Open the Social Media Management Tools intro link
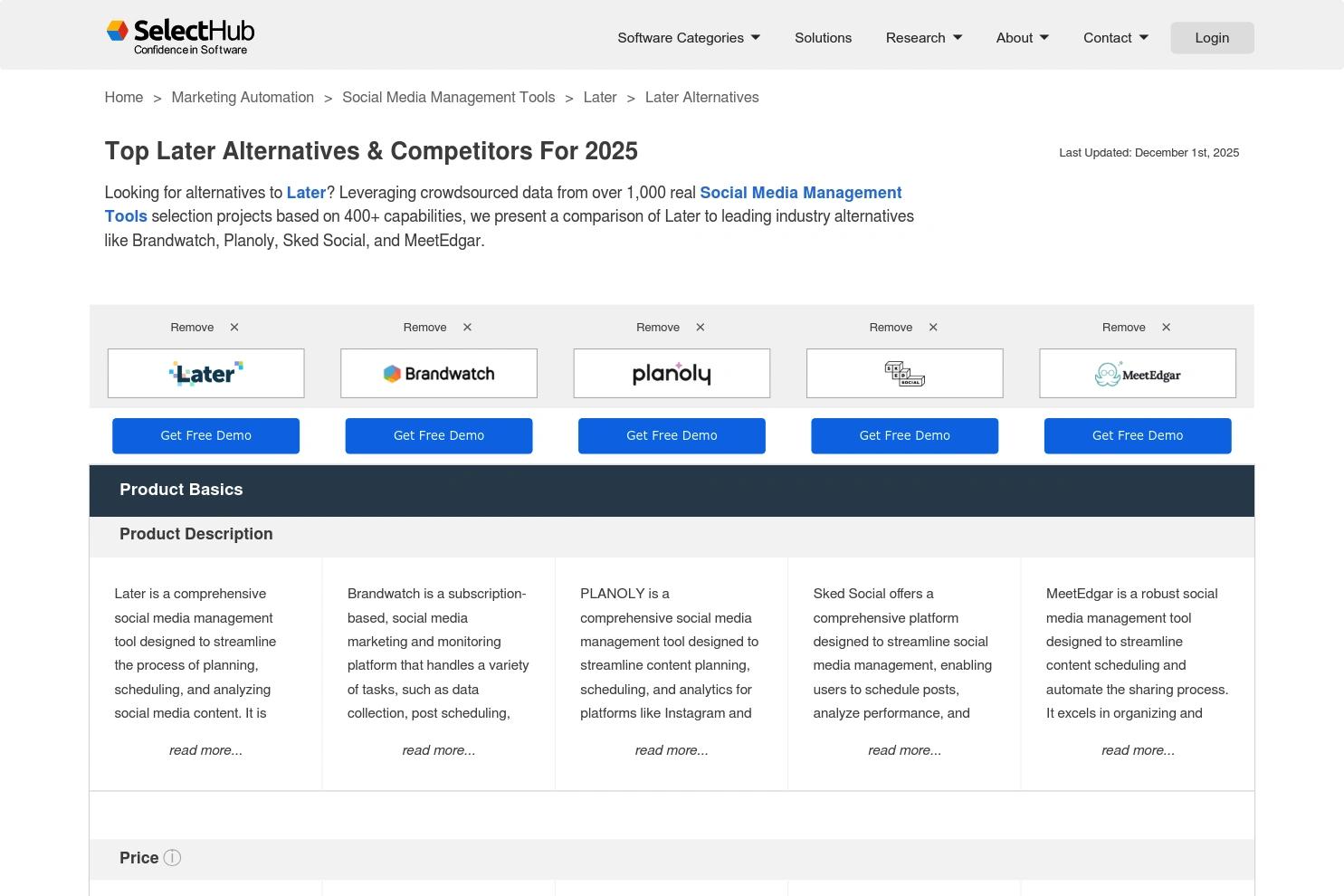 pyautogui.click(x=801, y=193)
